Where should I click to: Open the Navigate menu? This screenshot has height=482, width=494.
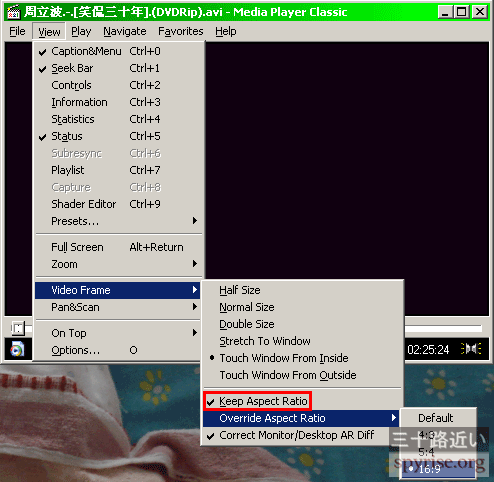click(x=125, y=31)
